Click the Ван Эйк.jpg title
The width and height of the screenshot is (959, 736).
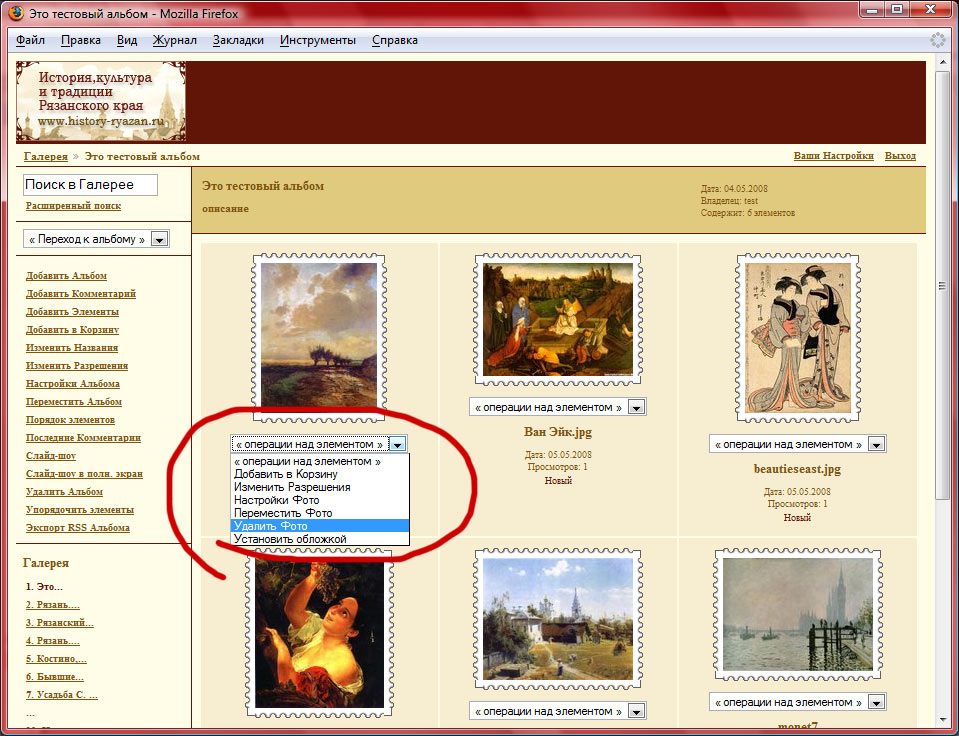(x=558, y=432)
